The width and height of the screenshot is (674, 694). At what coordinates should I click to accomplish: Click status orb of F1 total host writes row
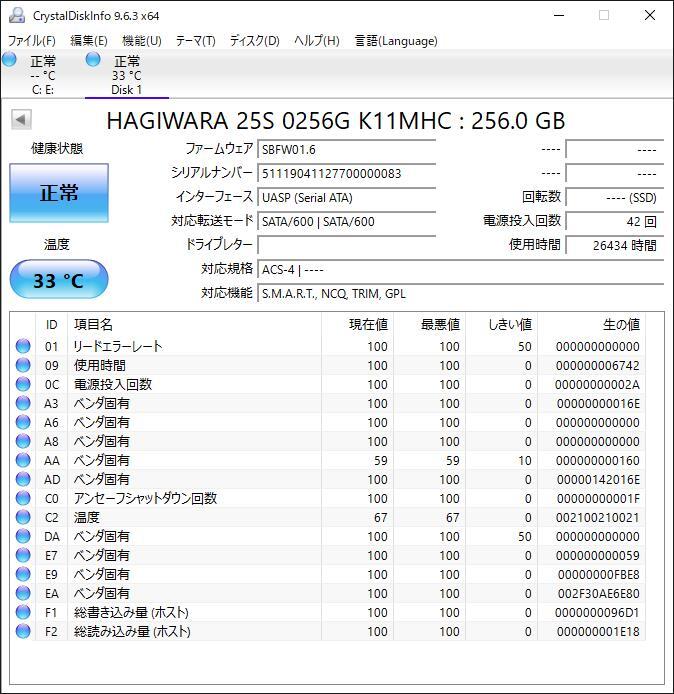coord(23,613)
